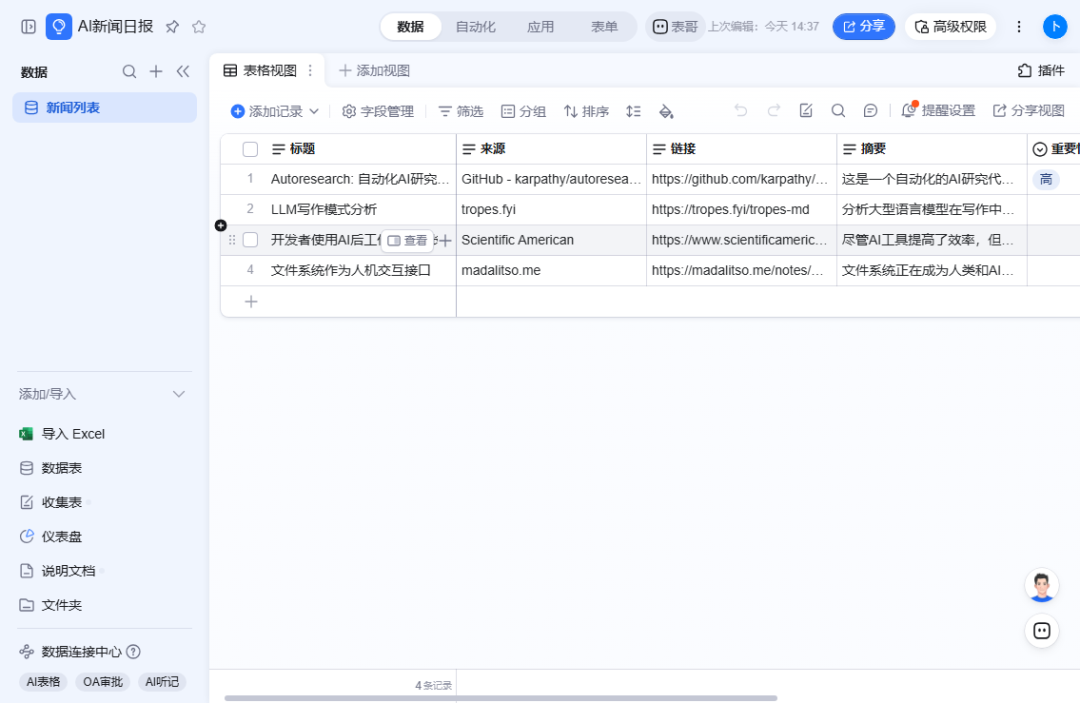Toggle the select-all checkbox in header
This screenshot has height=703, width=1080.
point(250,149)
